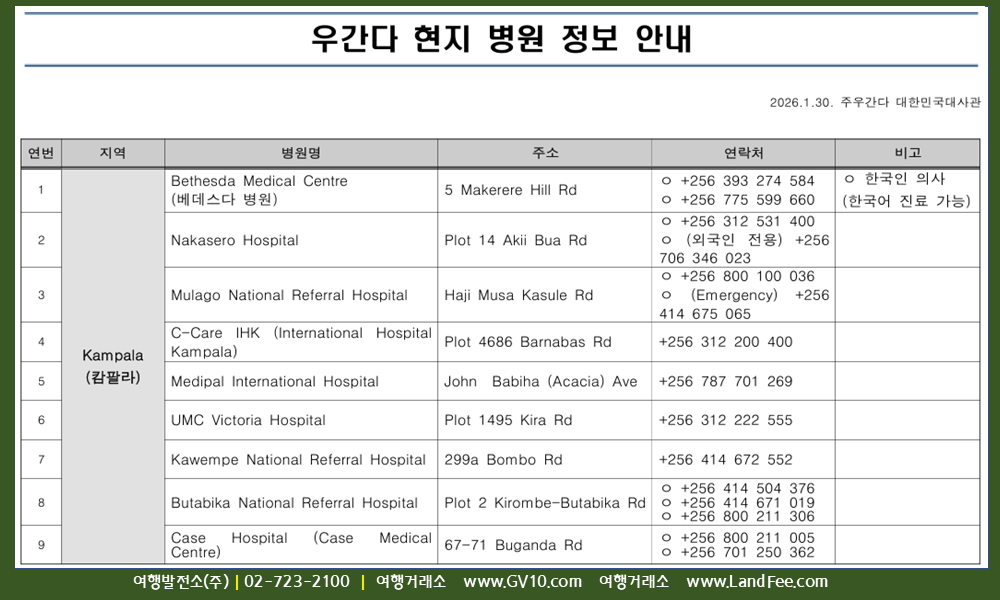Click the Kampala (캄팔라) region cell
1000x600 pixels.
[113, 366]
